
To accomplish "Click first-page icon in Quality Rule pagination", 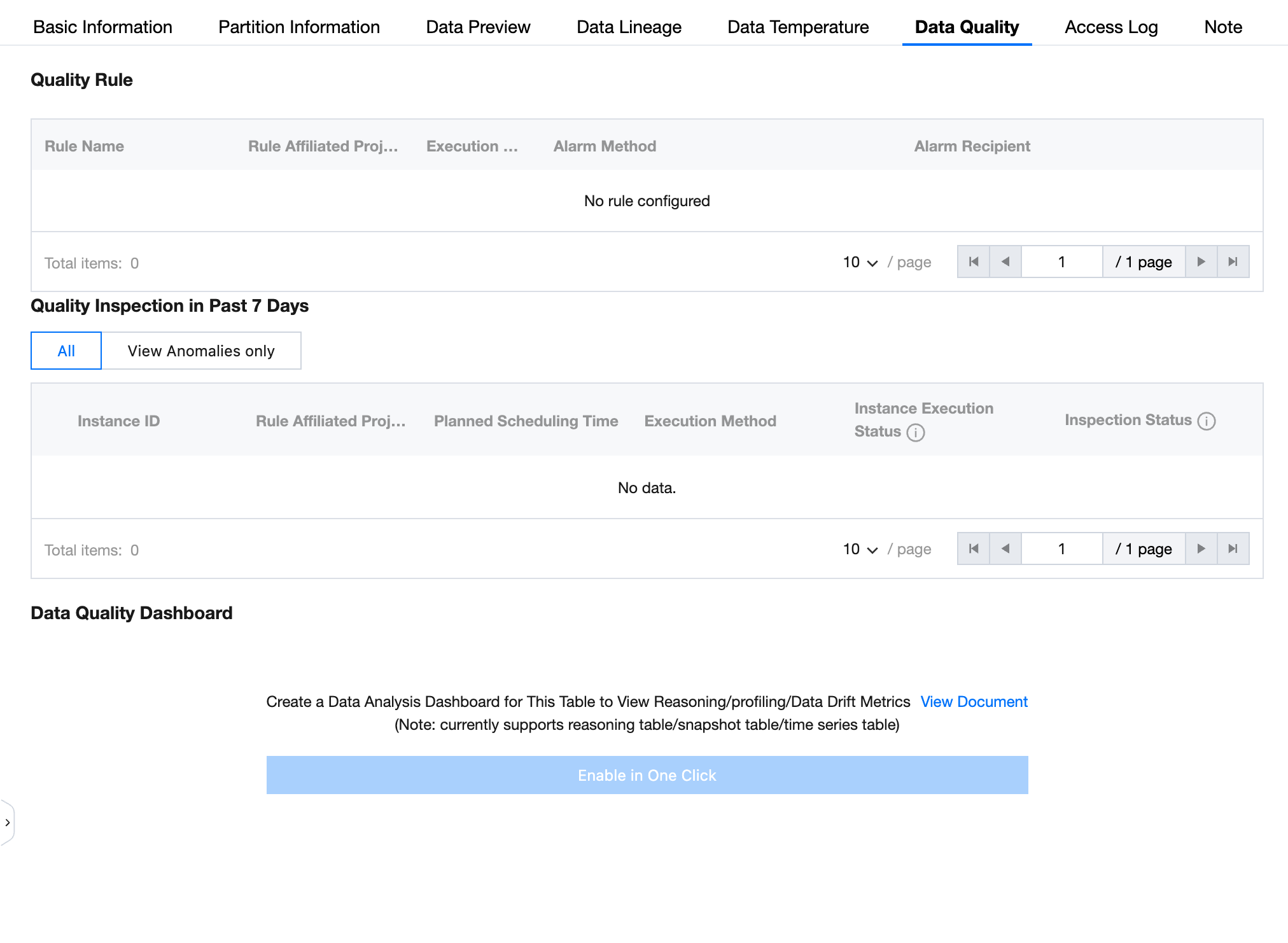I will (x=974, y=262).
